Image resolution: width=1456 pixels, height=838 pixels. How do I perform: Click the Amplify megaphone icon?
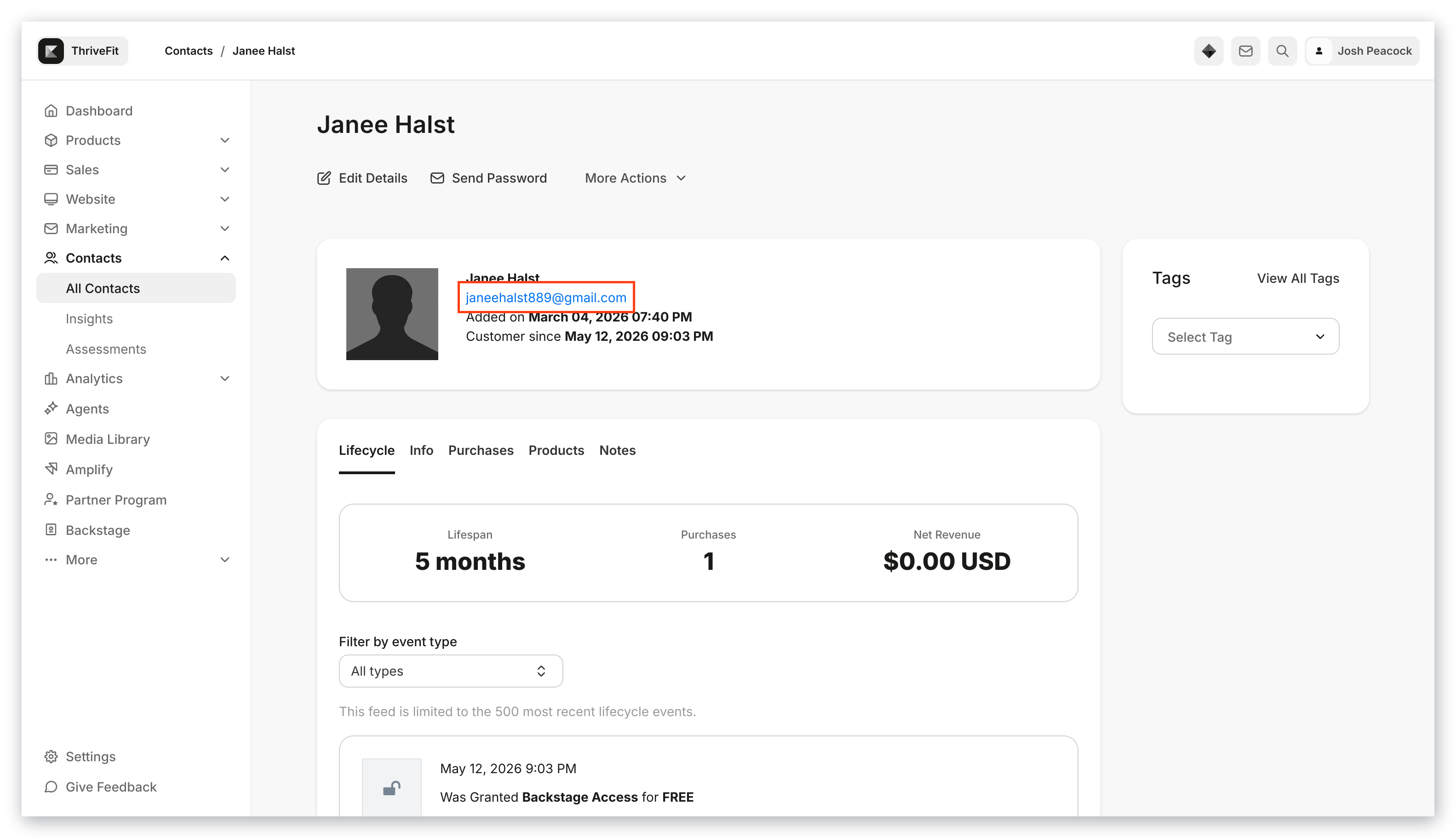click(51, 469)
